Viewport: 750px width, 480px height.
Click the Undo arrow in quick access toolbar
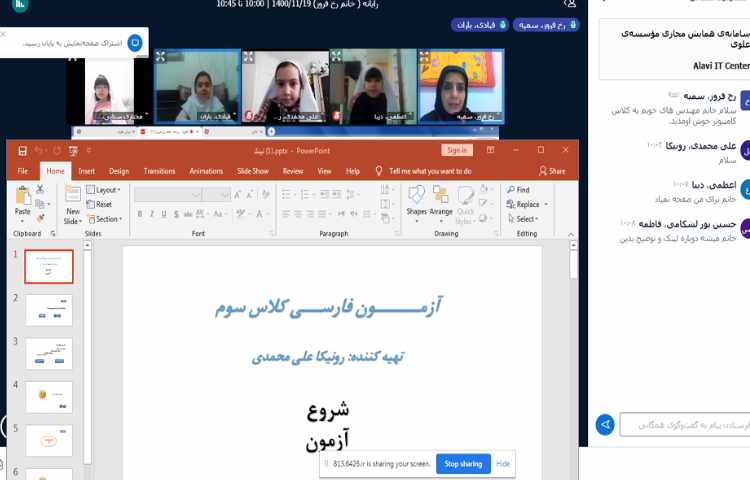pos(39,151)
